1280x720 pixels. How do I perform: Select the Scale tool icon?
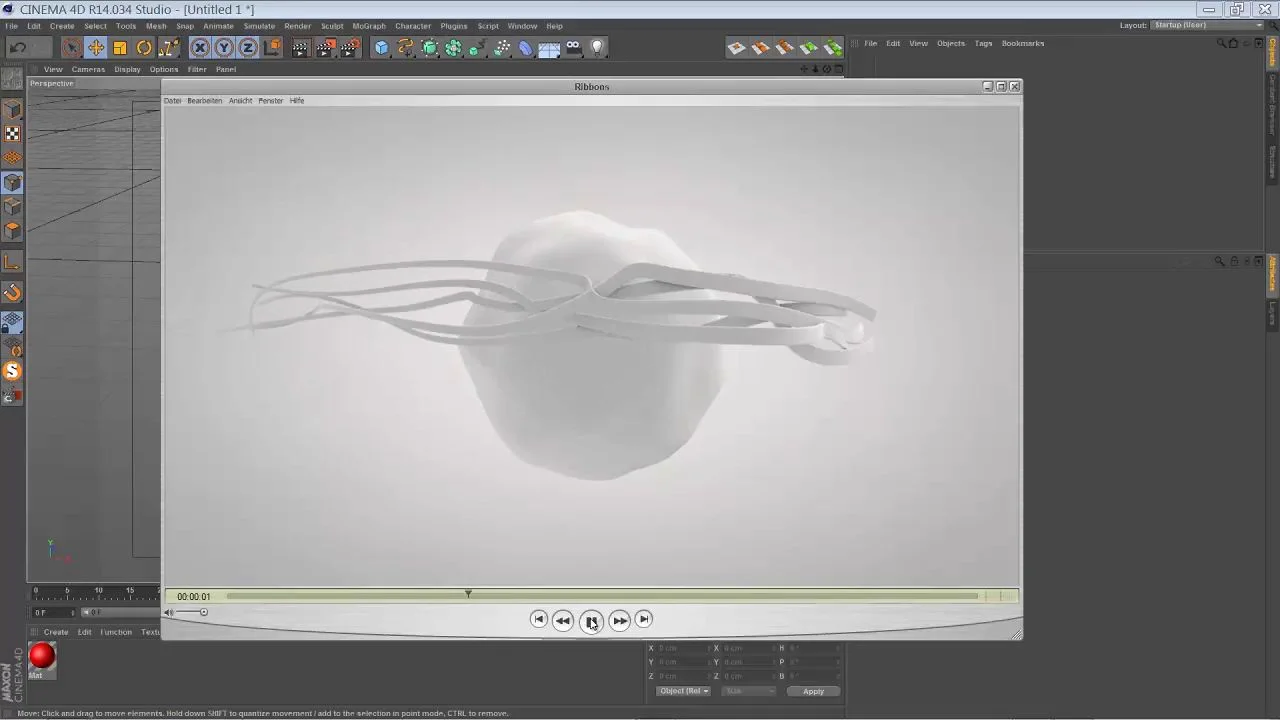[x=120, y=47]
